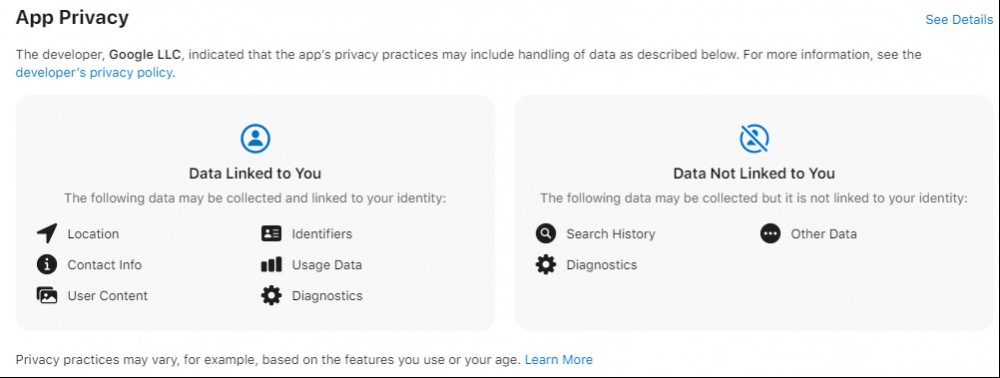The image size is (1000, 378).
Task: Open the developer's privacy policy link
Action: click(94, 73)
